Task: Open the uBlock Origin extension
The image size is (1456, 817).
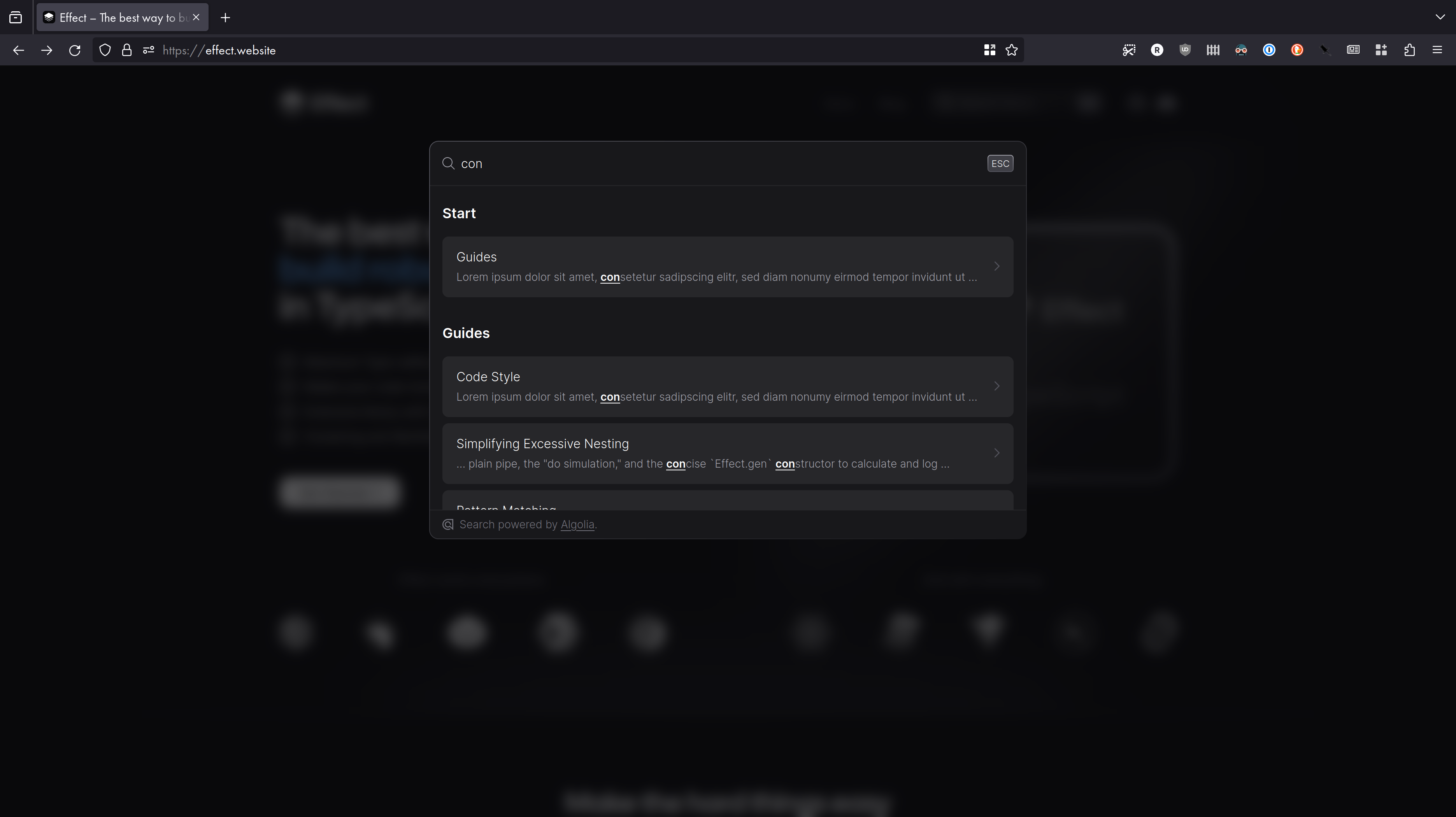Action: 1185,50
